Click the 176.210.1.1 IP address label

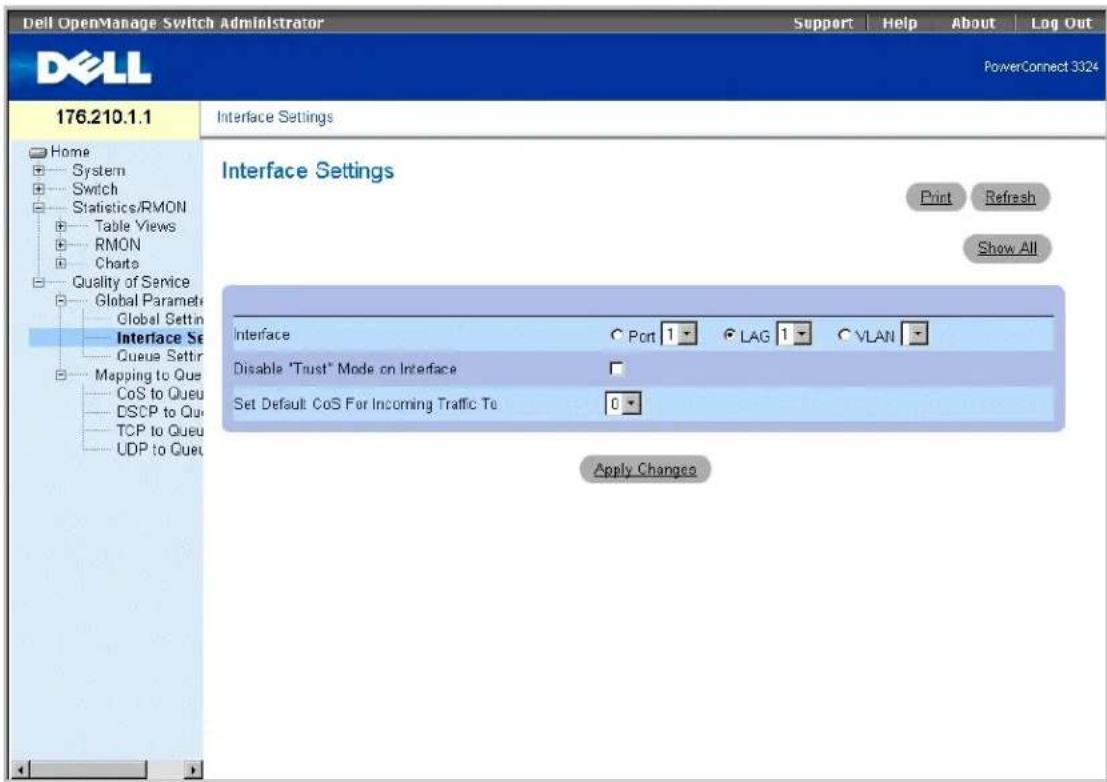pos(104,117)
